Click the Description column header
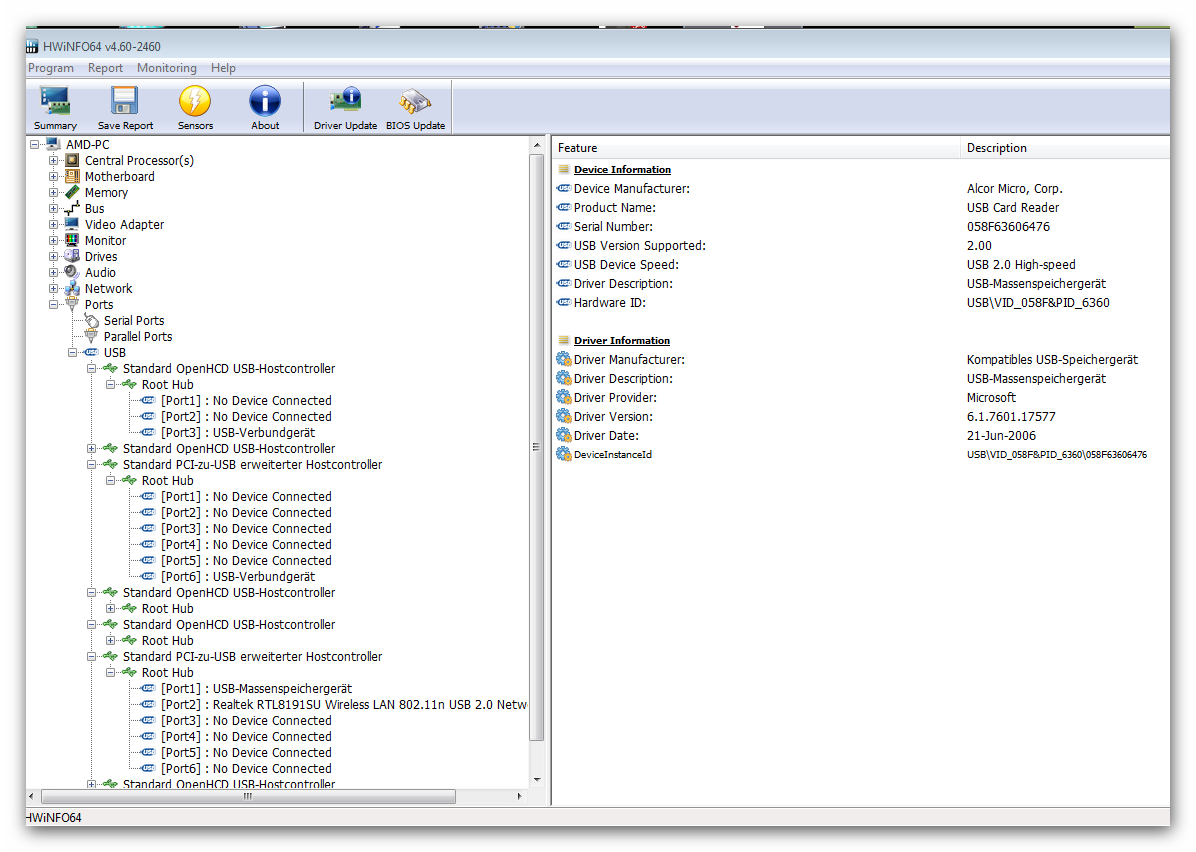 [x=996, y=148]
